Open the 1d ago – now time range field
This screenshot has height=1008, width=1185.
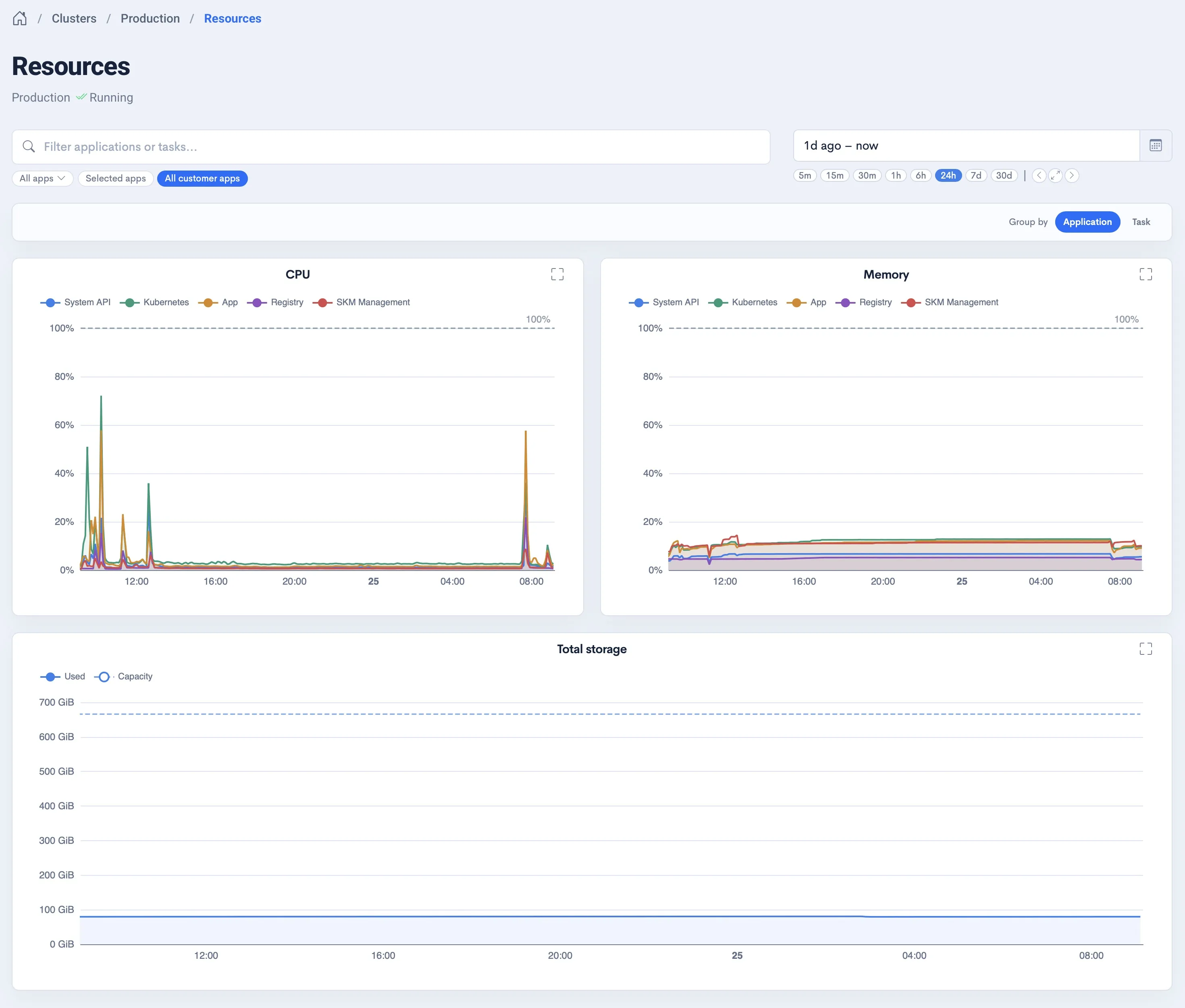point(966,146)
